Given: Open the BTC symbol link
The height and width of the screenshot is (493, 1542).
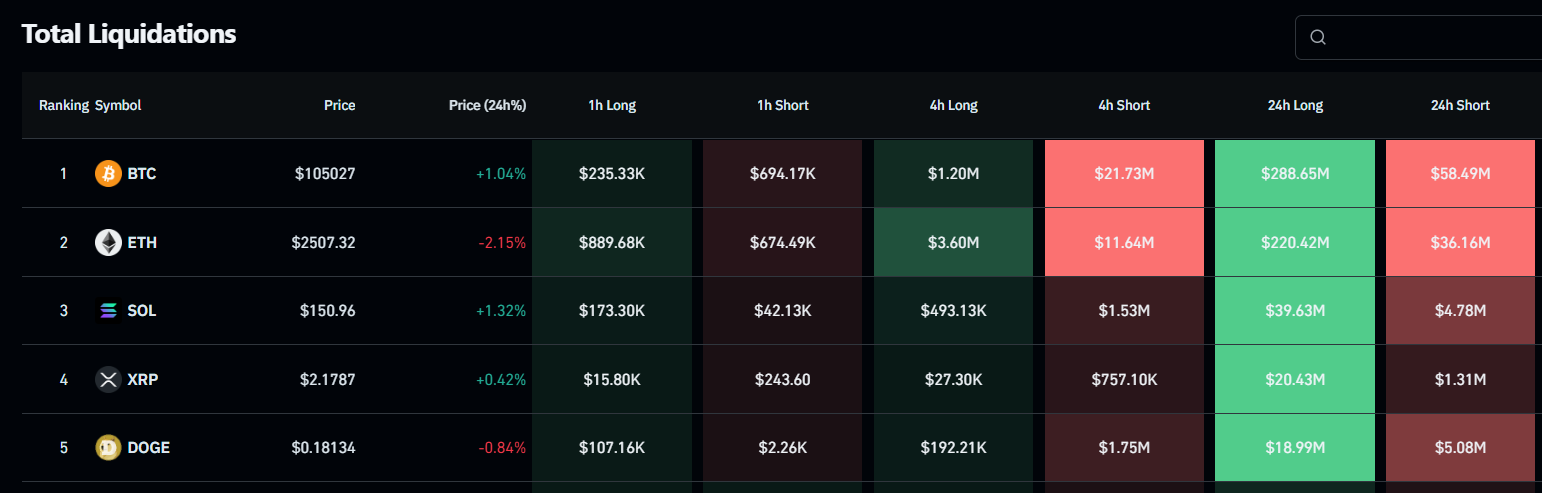Looking at the screenshot, I should point(142,174).
